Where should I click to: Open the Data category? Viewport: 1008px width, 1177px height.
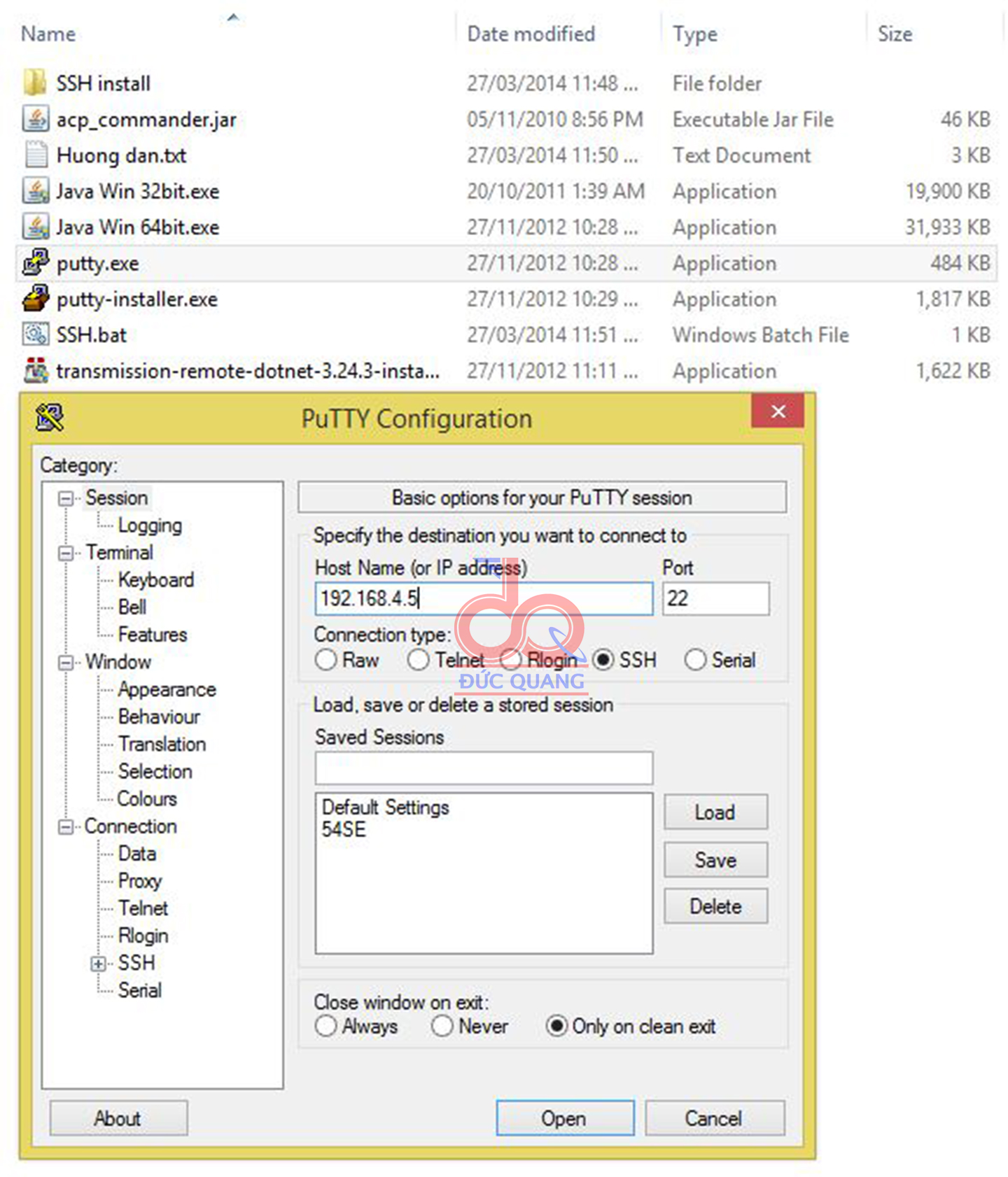pyautogui.click(x=136, y=853)
